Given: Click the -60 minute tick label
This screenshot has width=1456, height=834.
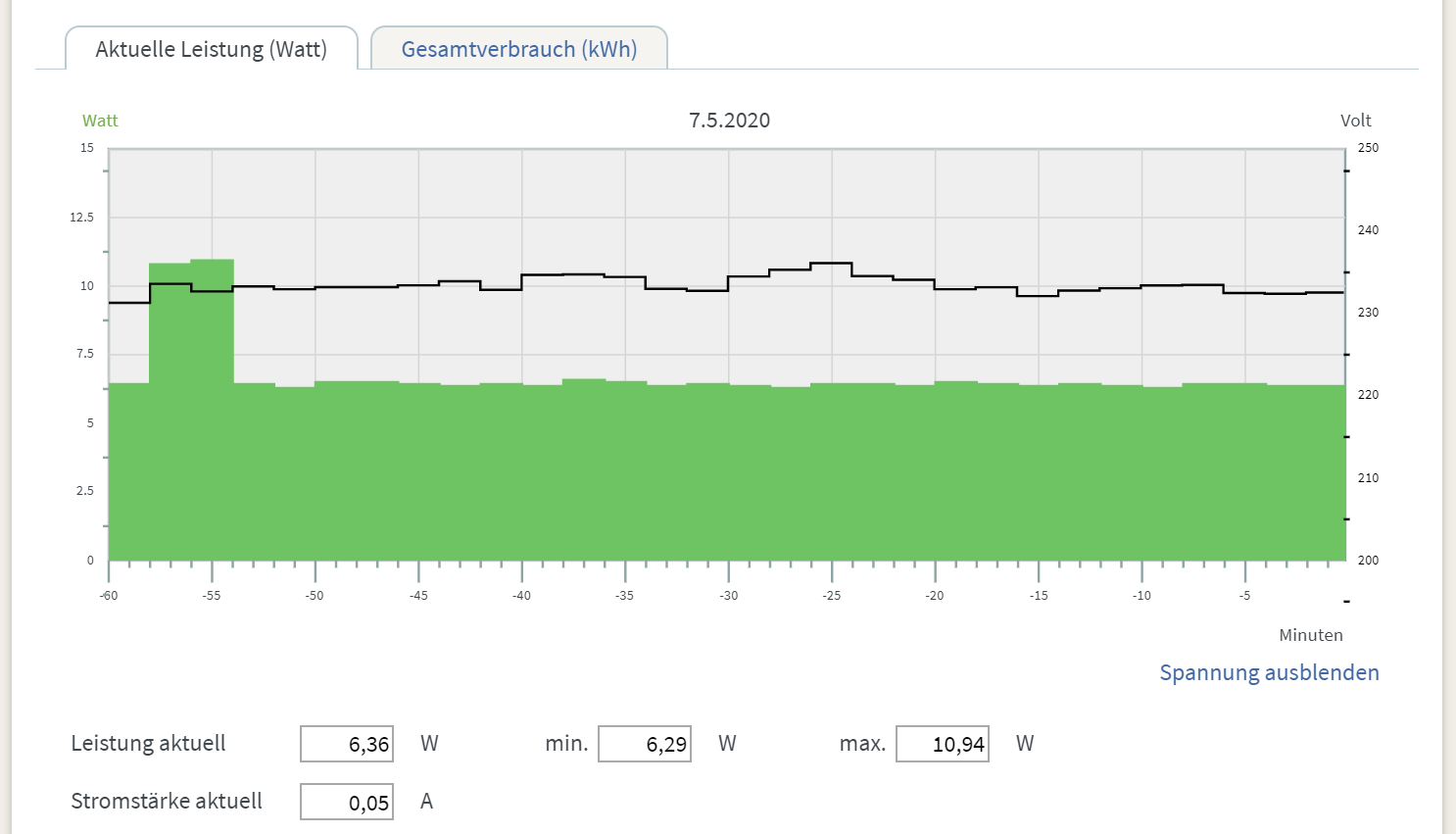Looking at the screenshot, I should click(x=109, y=596).
